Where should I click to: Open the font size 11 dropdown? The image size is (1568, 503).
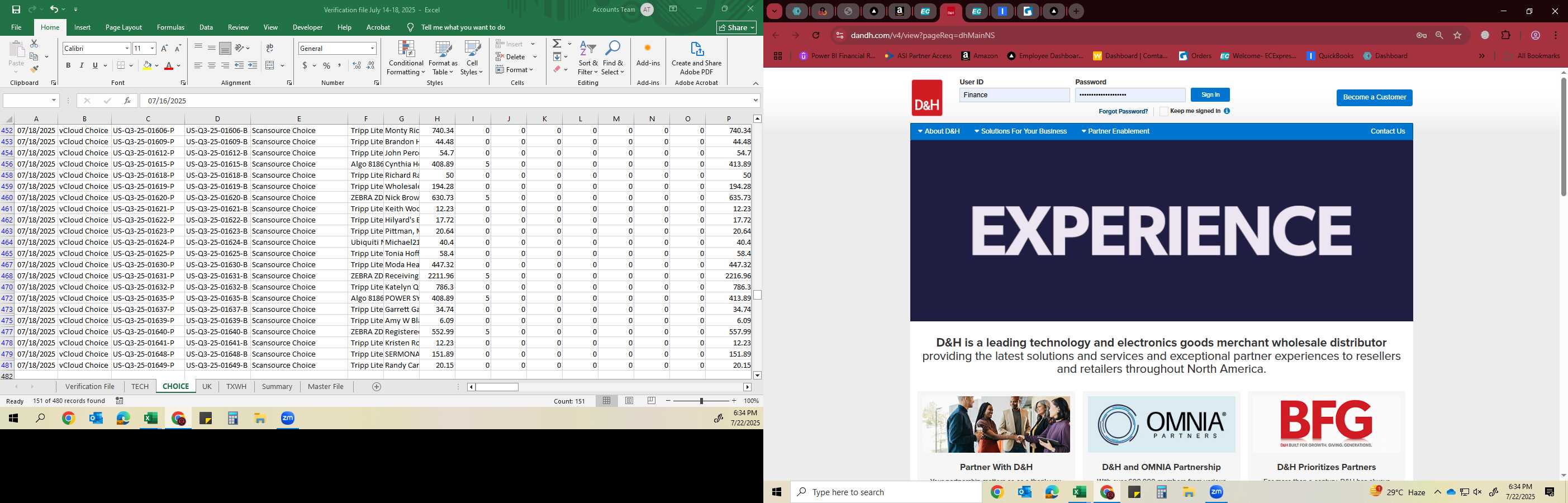(x=152, y=48)
